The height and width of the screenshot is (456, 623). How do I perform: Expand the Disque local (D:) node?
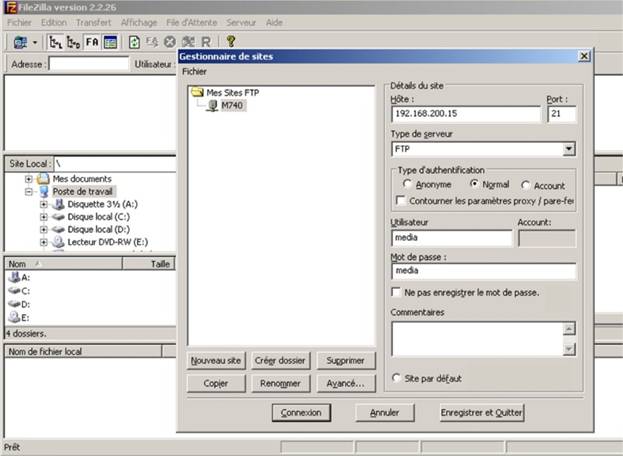44,230
